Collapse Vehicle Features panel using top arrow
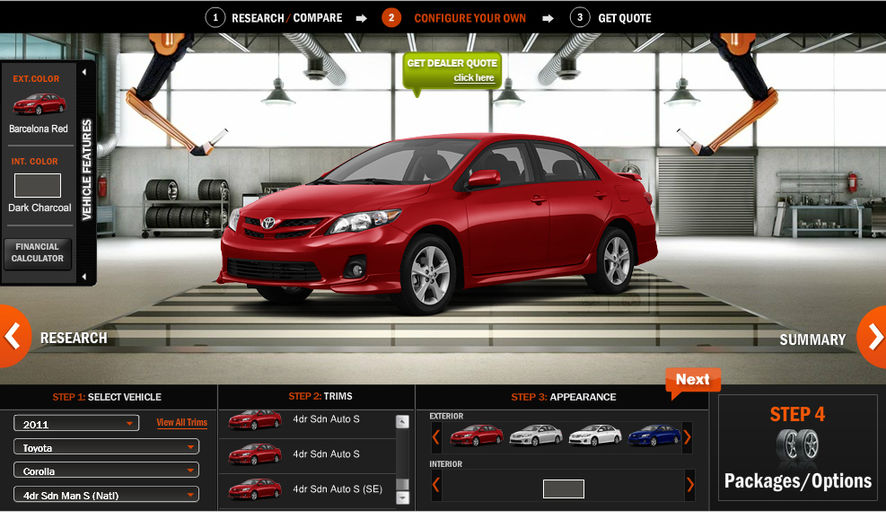 click(x=84, y=72)
